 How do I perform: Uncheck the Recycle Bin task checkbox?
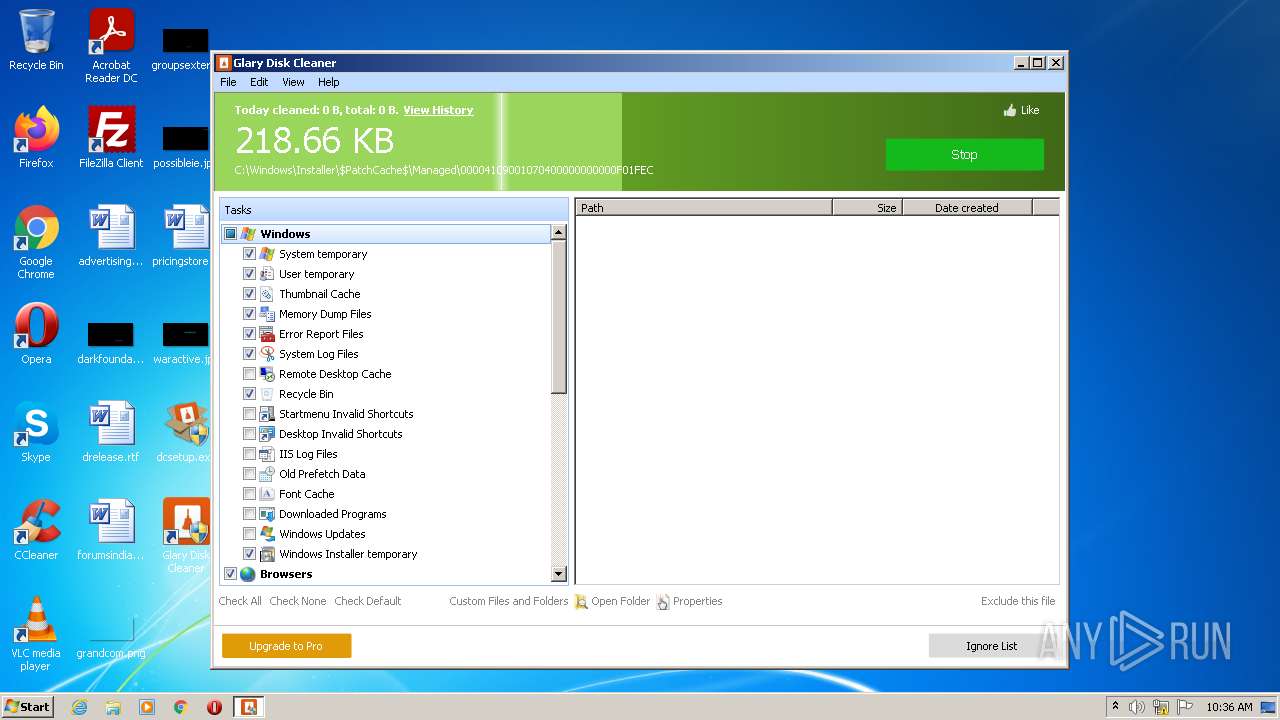point(250,394)
